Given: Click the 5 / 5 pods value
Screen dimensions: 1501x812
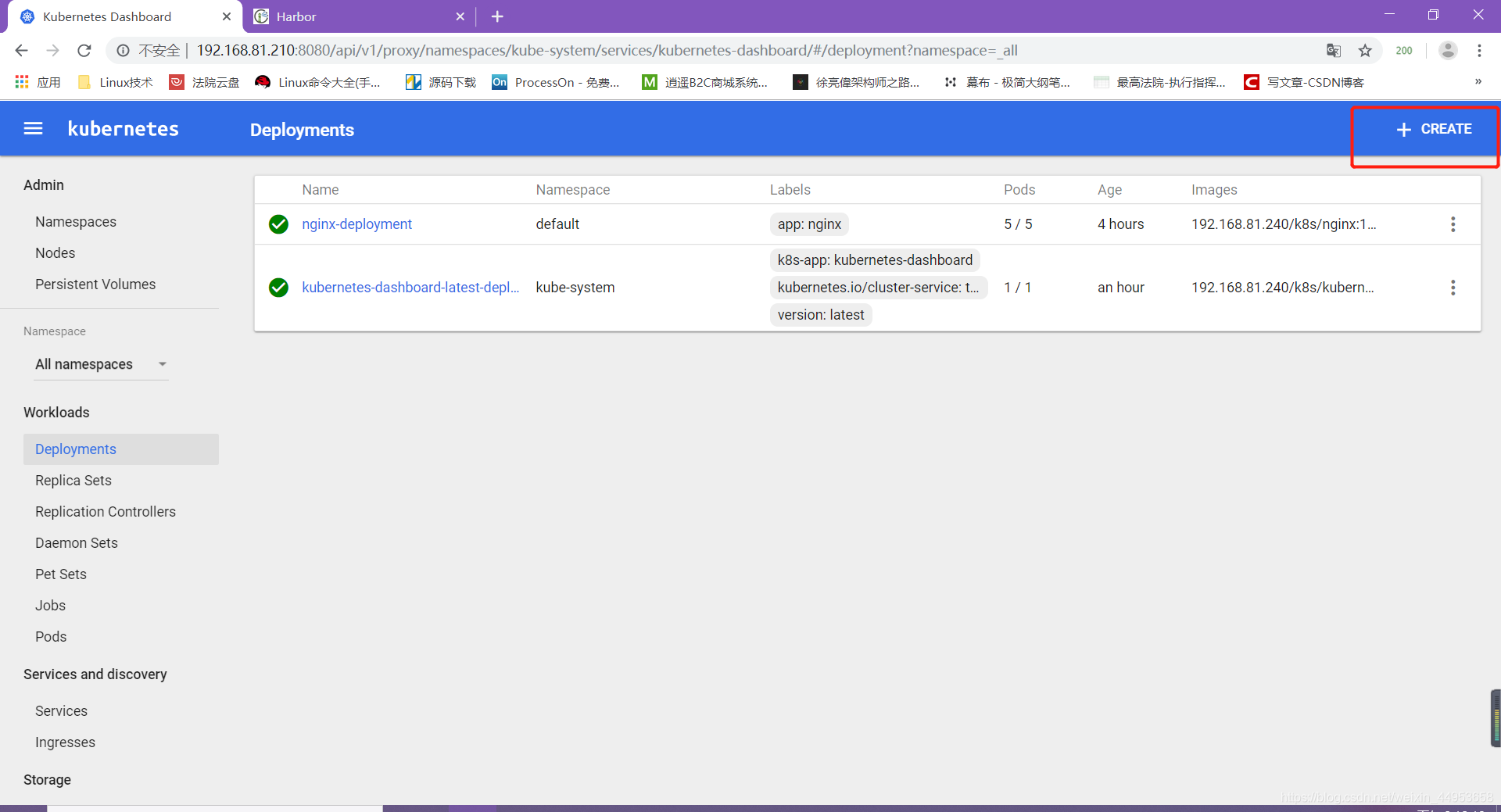Looking at the screenshot, I should [1018, 224].
